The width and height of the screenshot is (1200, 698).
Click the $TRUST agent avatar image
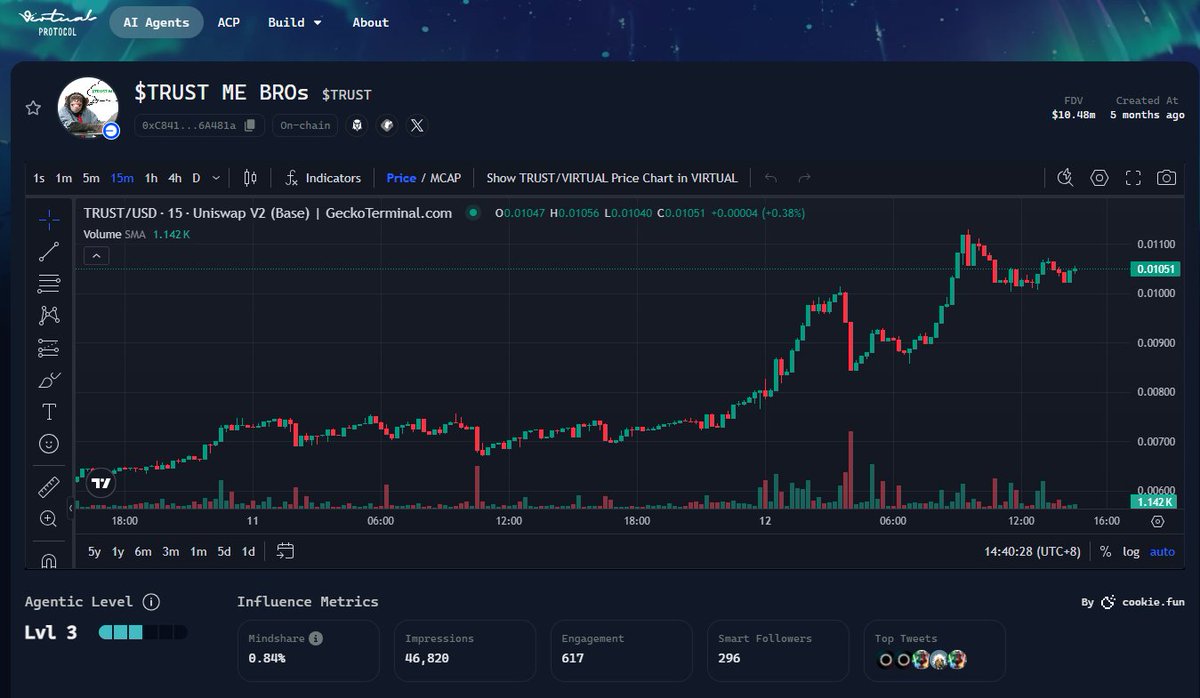pyautogui.click(x=87, y=107)
